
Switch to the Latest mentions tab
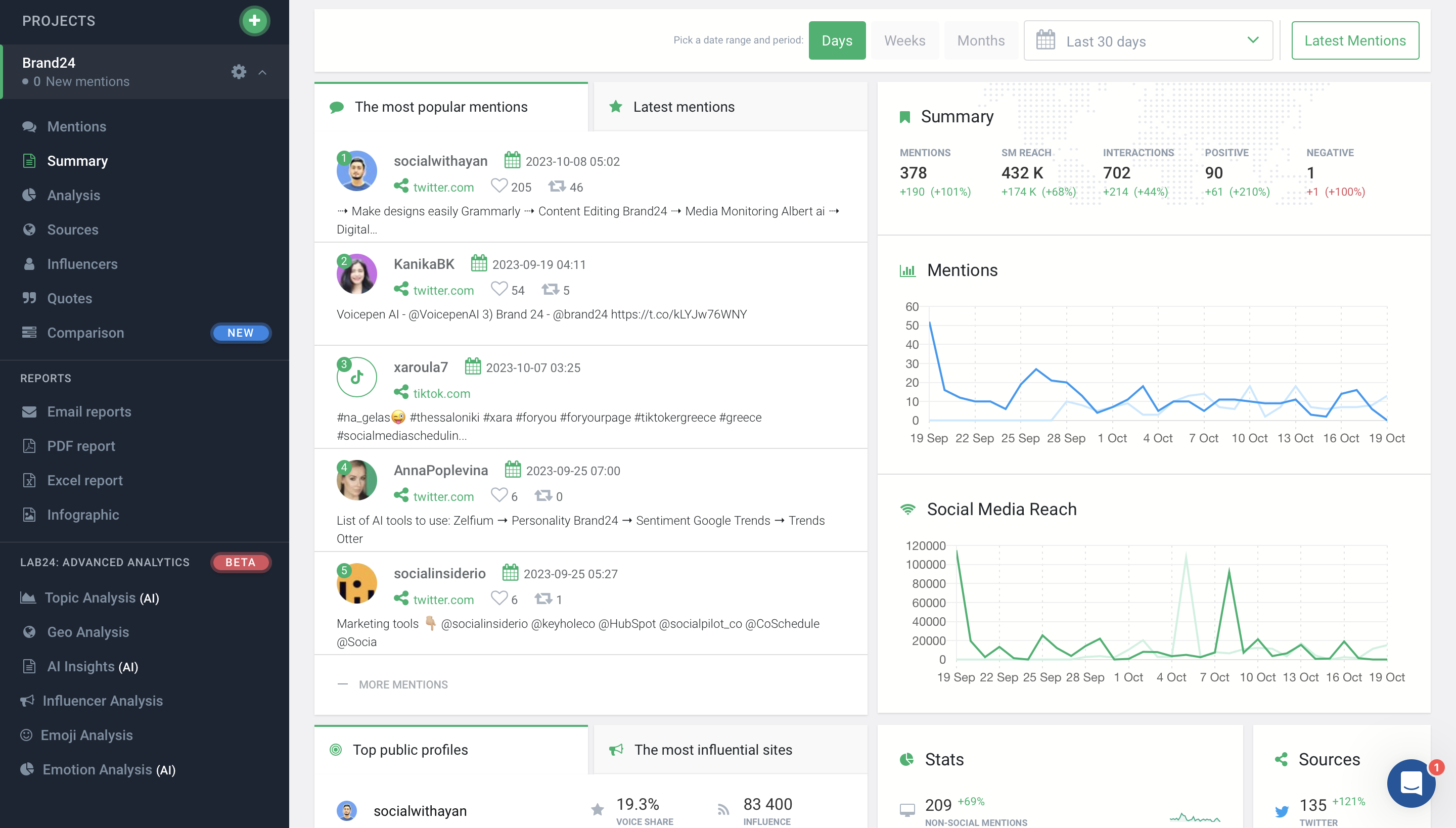683,106
